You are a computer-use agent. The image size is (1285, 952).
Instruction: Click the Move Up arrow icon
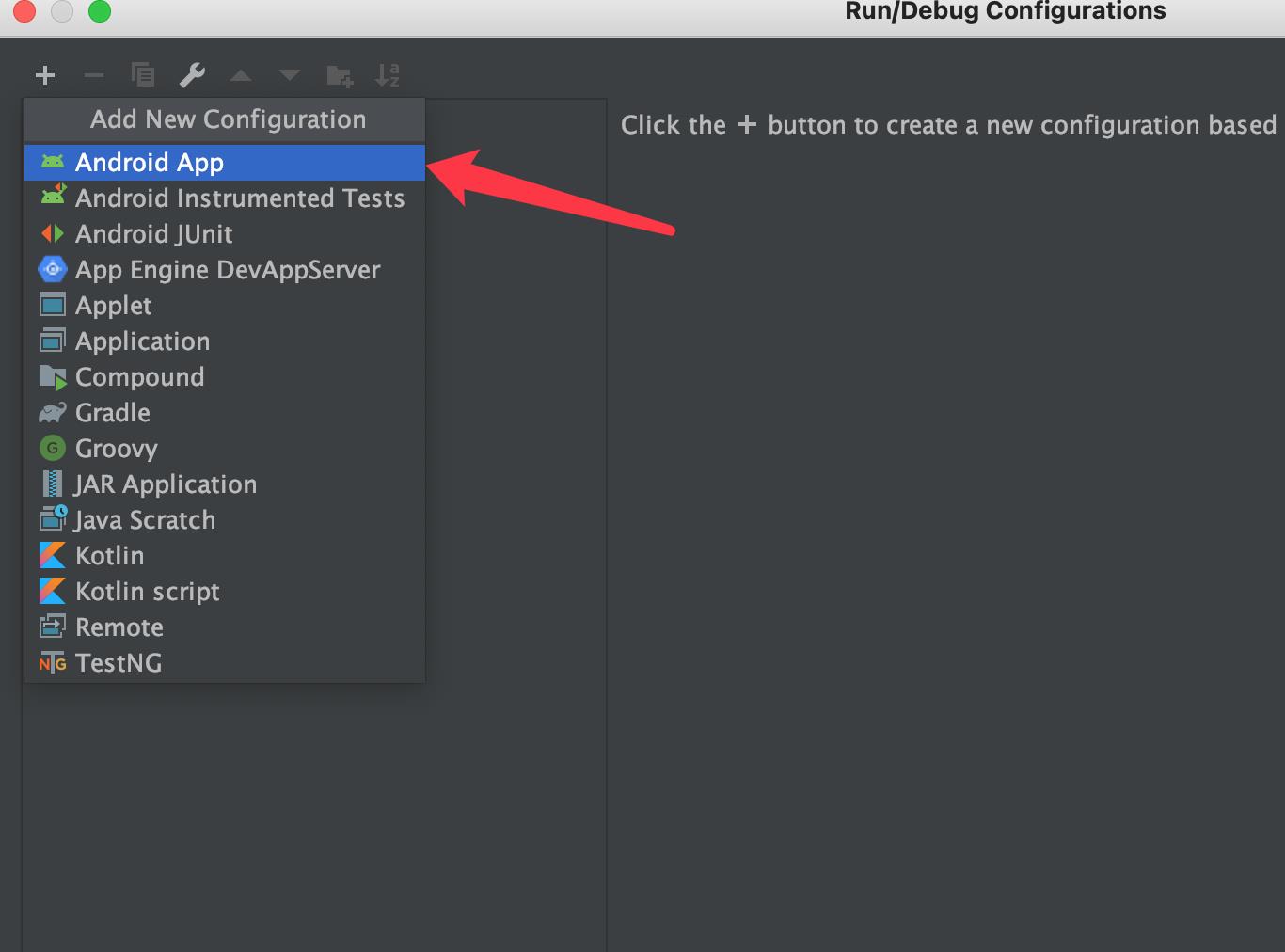pyautogui.click(x=241, y=75)
